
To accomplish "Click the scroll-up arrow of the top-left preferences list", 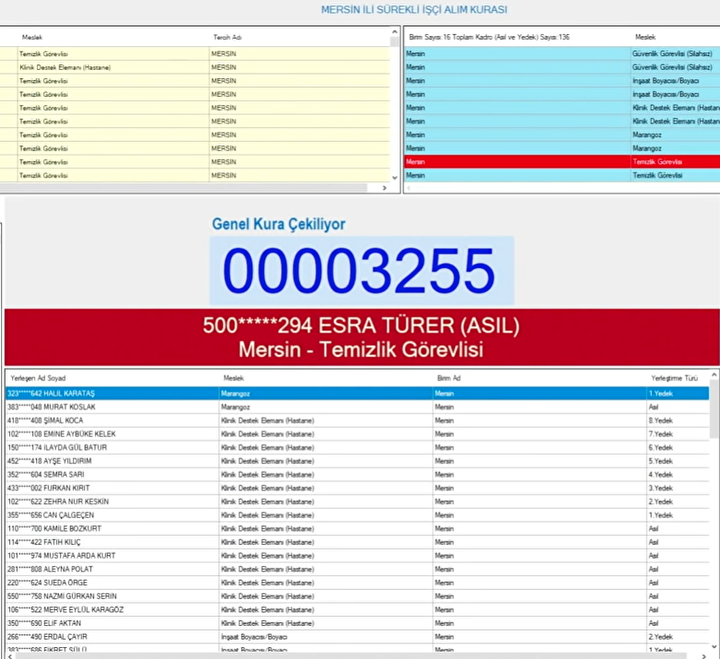I will pos(394,32).
